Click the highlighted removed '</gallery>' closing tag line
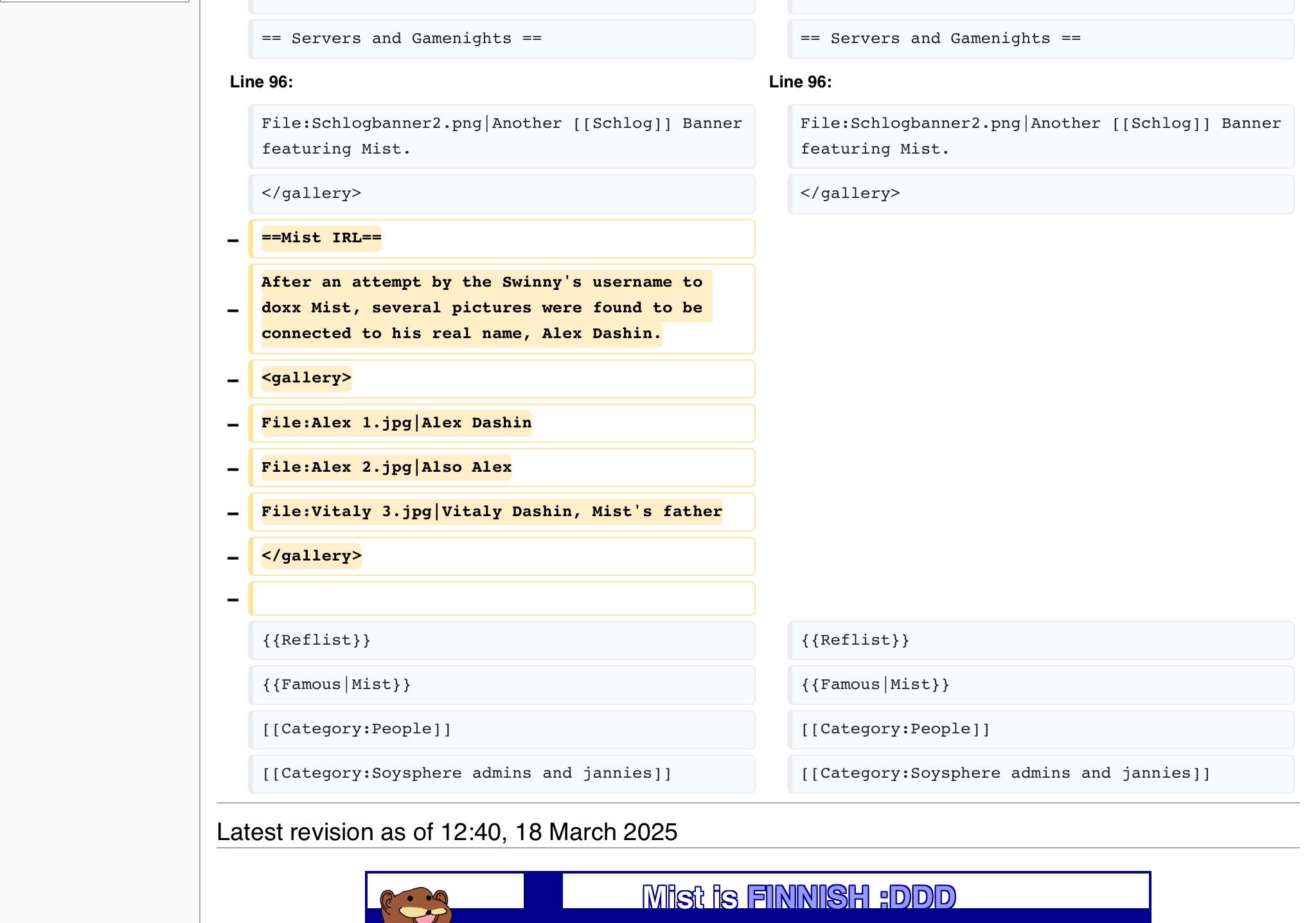Viewport: 1316px width, 923px height. [501, 556]
